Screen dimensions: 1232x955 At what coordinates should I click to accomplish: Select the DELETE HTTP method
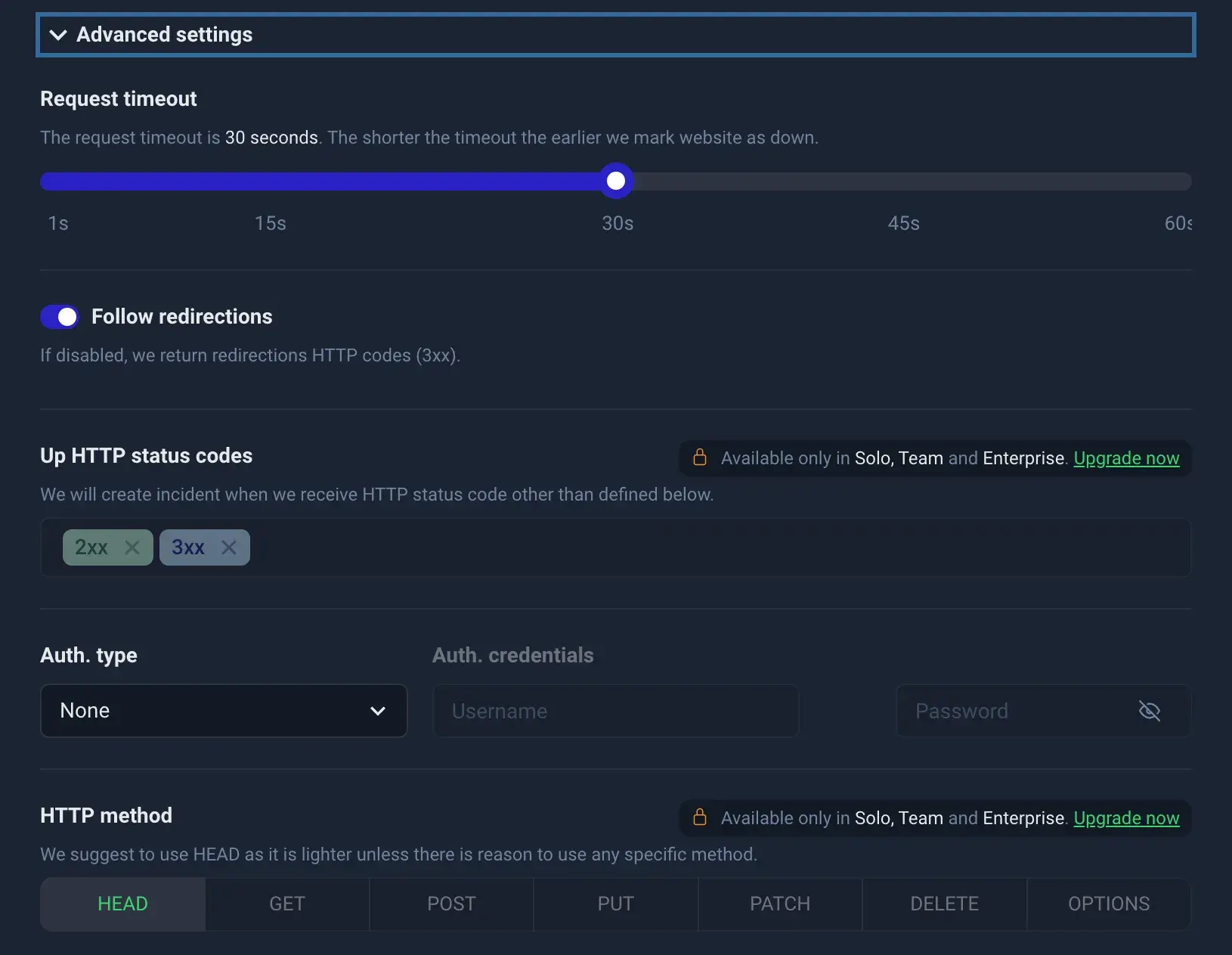(944, 904)
